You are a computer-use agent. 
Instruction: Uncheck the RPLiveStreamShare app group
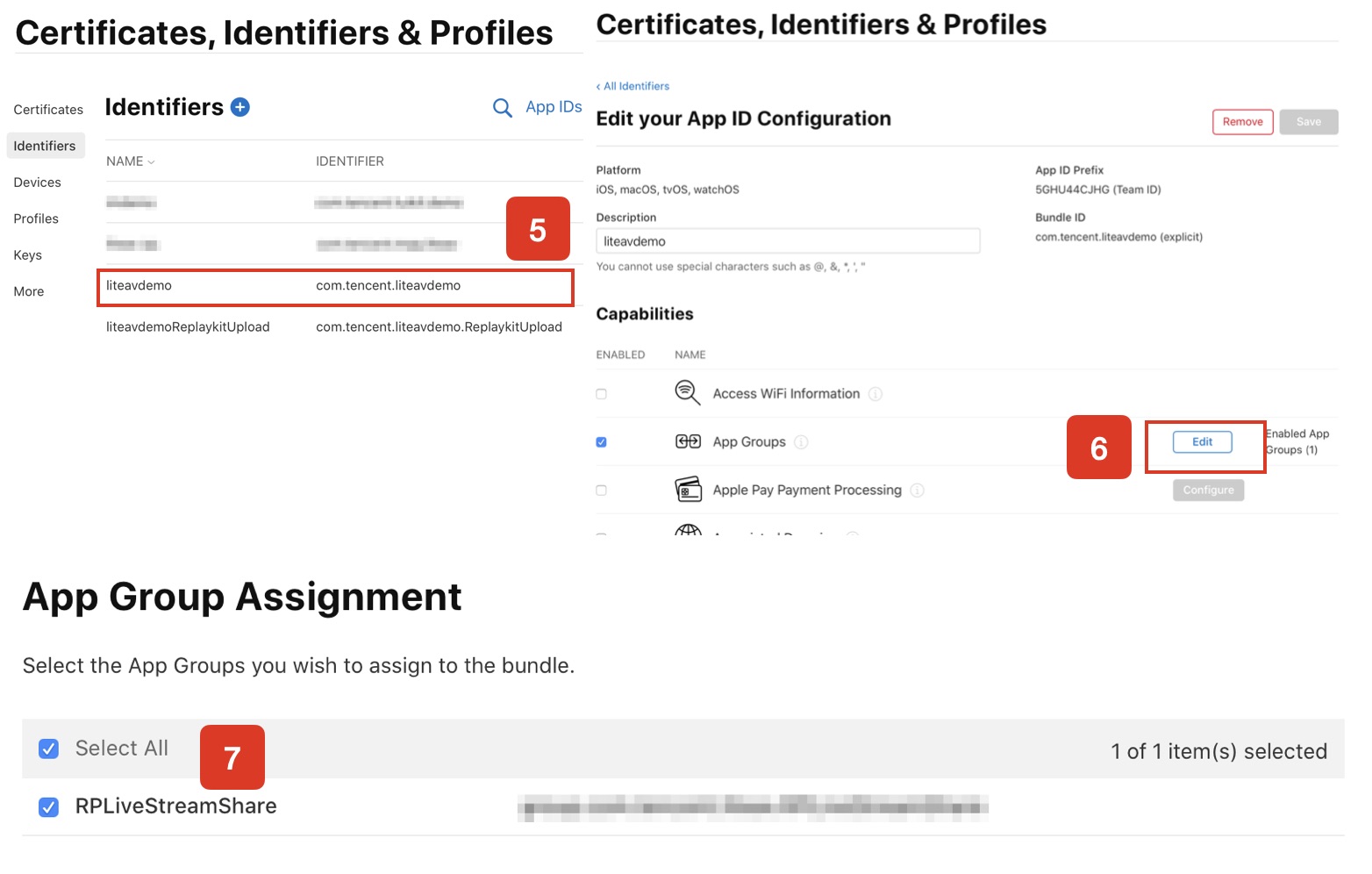[x=49, y=806]
